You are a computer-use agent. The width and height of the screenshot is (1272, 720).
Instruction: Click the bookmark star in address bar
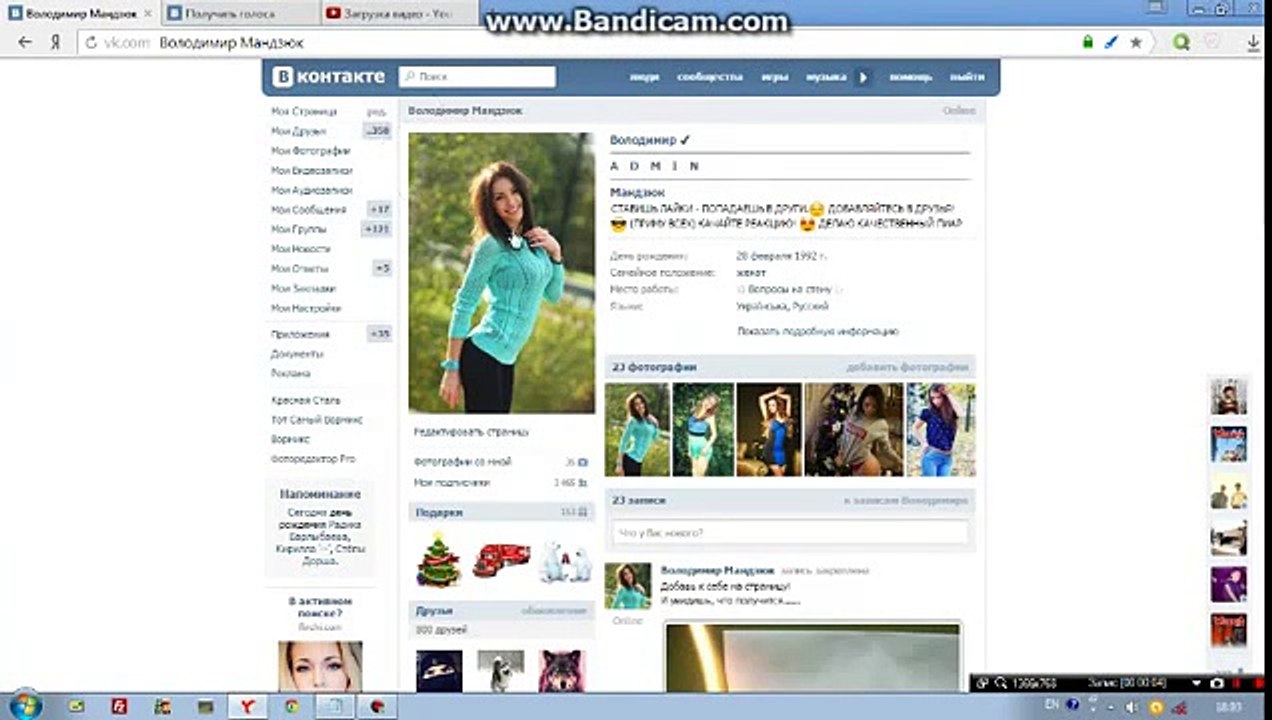1136,42
